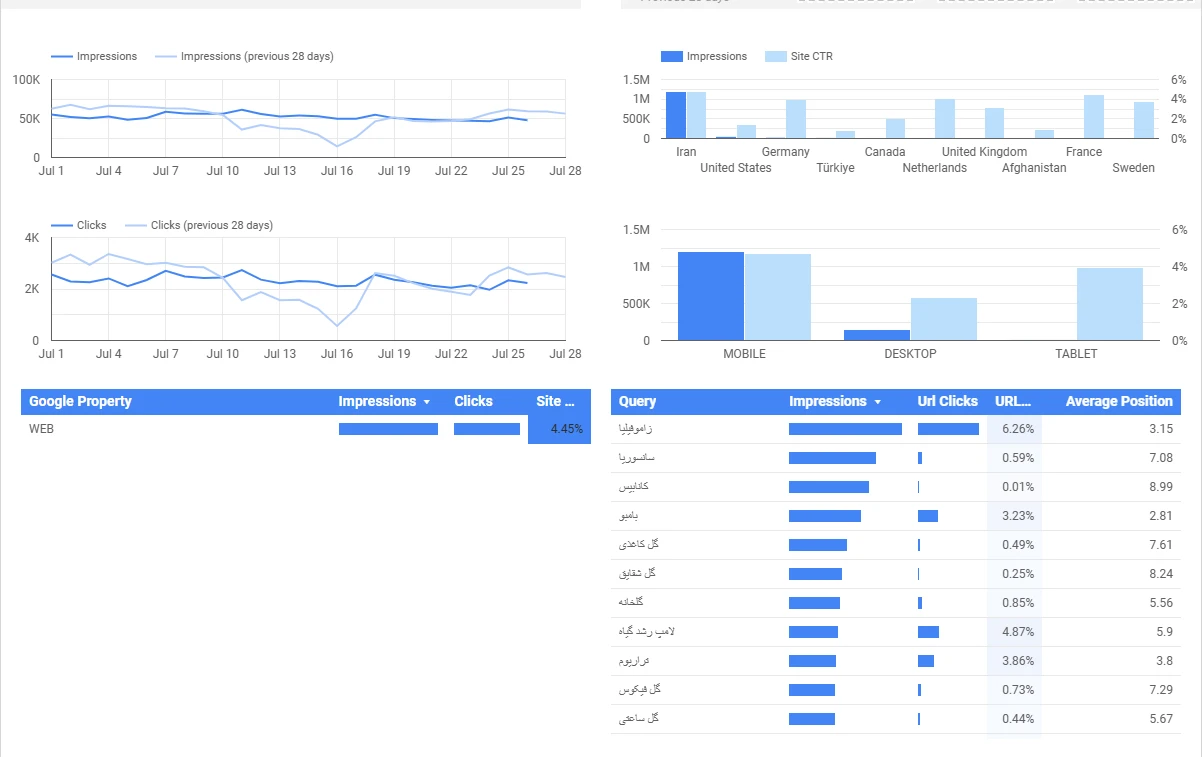Sort the table by the Google Property column header
The height and width of the screenshot is (757, 1202).
coord(80,401)
